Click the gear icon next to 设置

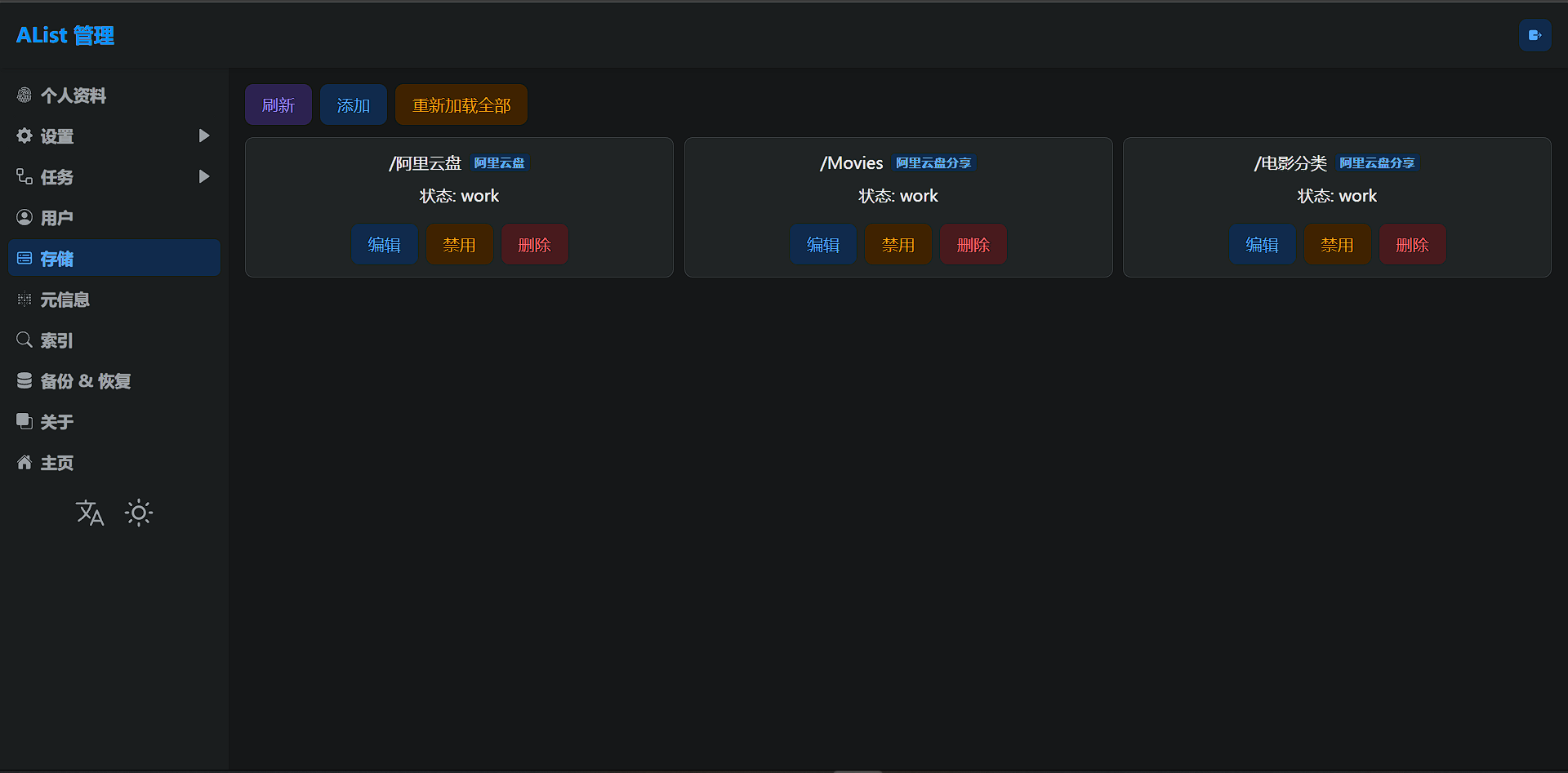point(24,136)
